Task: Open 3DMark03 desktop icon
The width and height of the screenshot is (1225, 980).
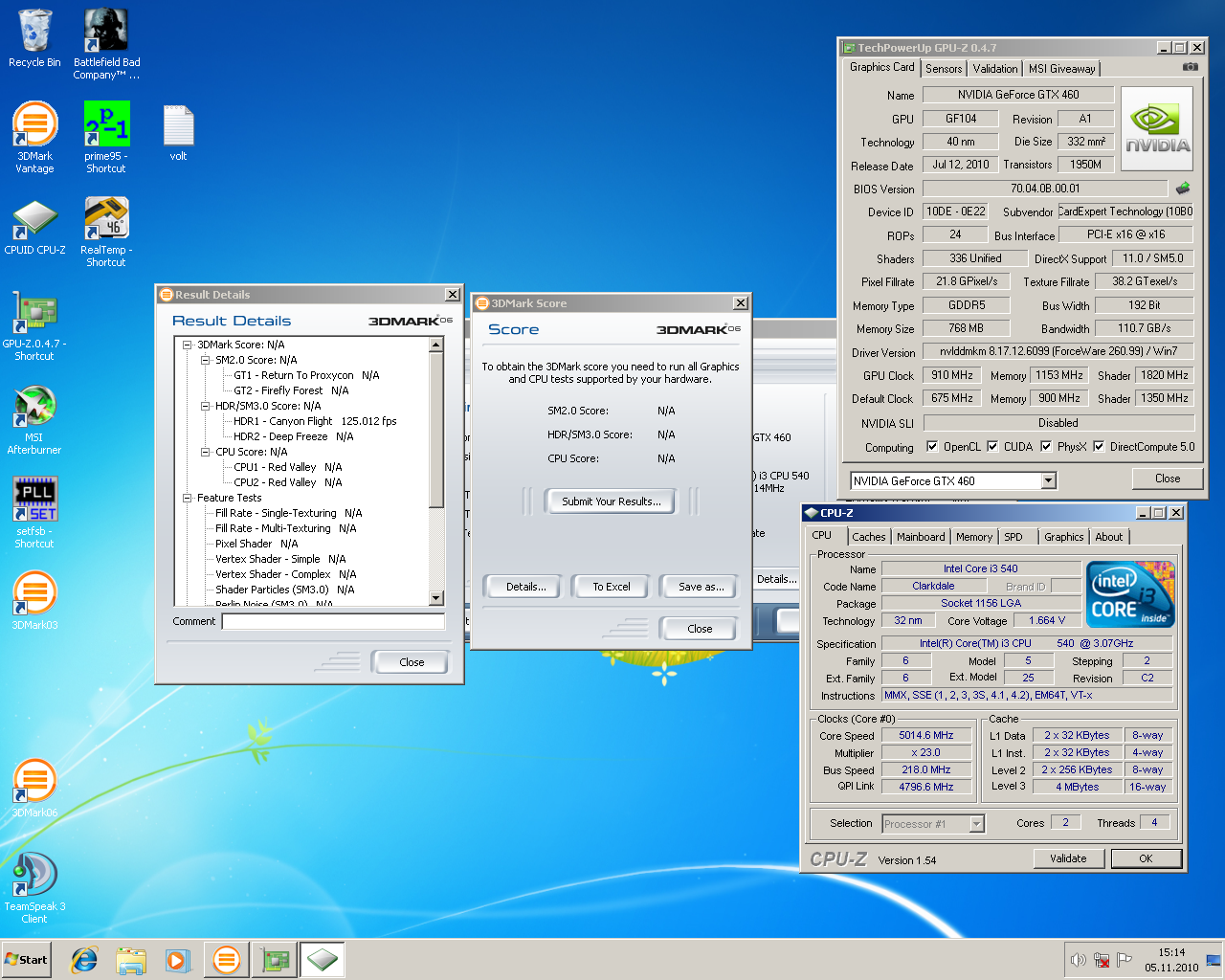Action: tap(34, 600)
